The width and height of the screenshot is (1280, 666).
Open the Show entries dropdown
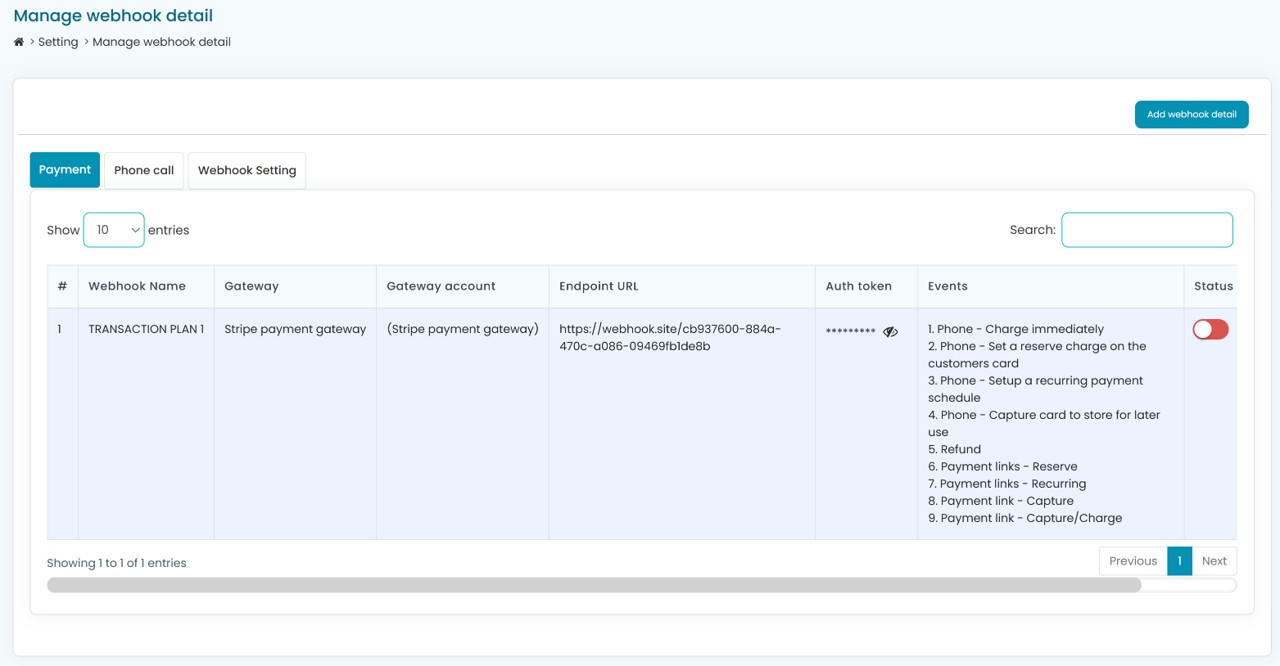(114, 230)
